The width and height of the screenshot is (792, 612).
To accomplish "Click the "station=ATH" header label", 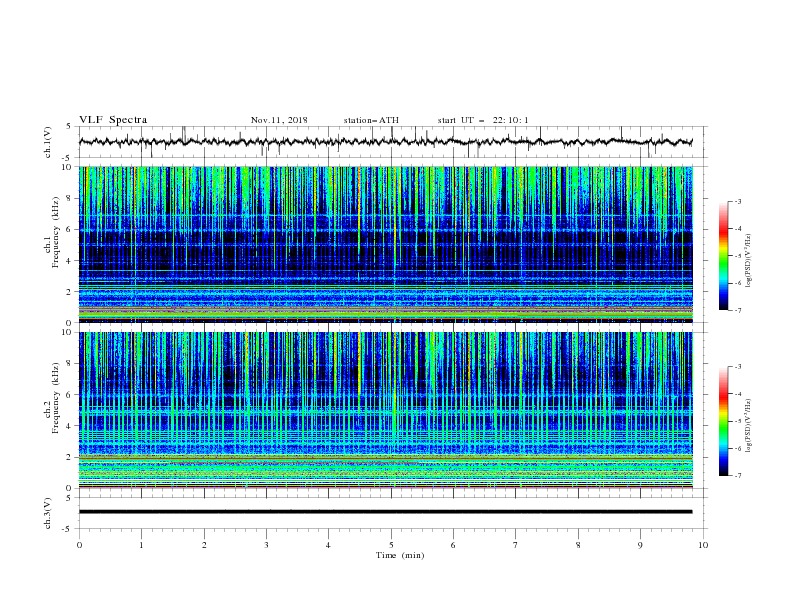I will tap(371, 120).
